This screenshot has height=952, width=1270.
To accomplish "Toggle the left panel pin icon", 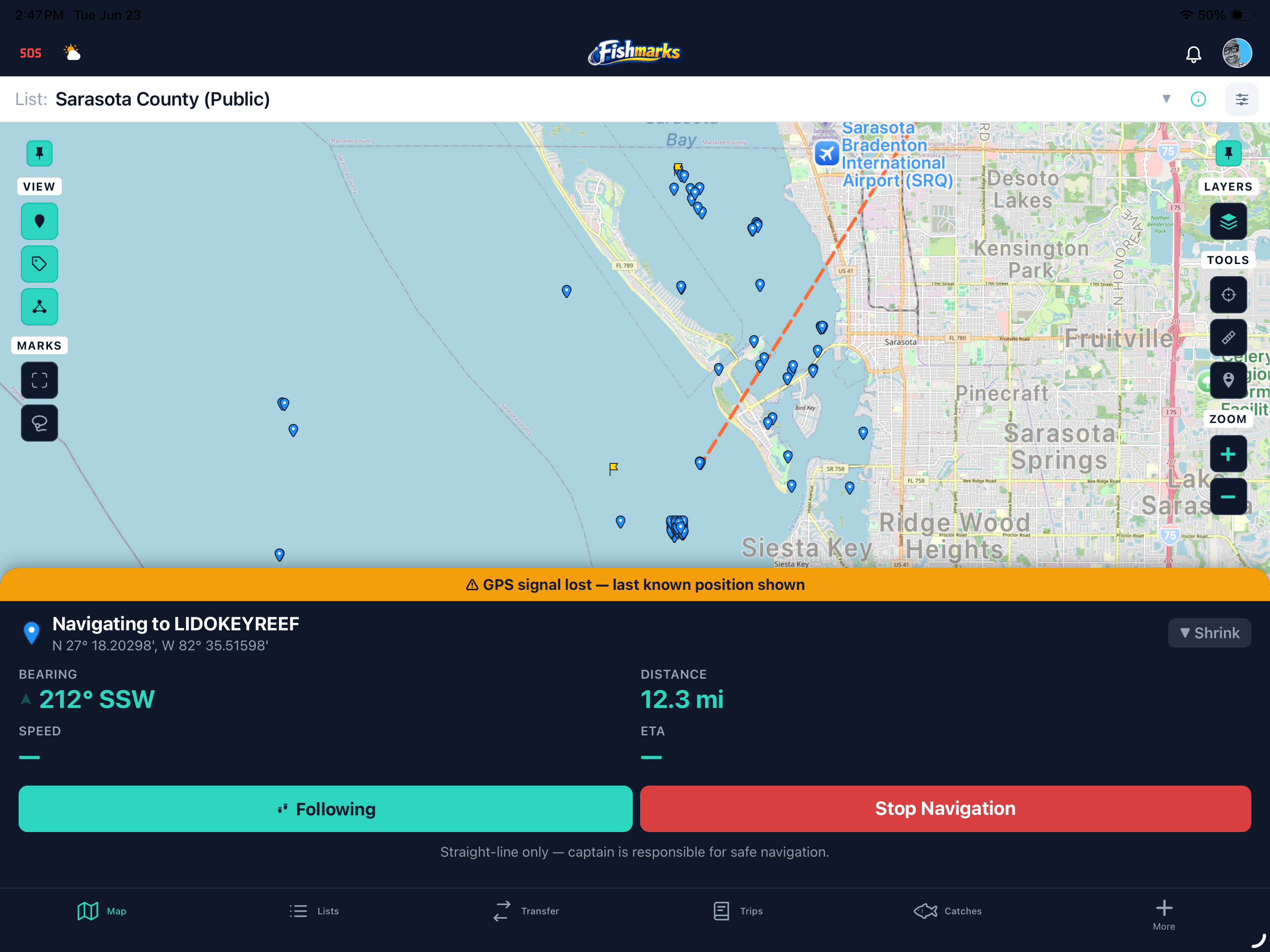I will 40,153.
